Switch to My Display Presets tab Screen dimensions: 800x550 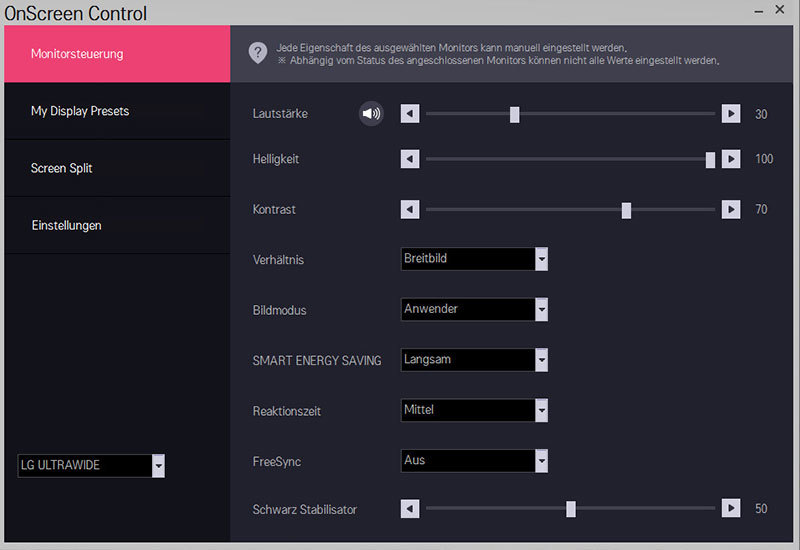(117, 111)
